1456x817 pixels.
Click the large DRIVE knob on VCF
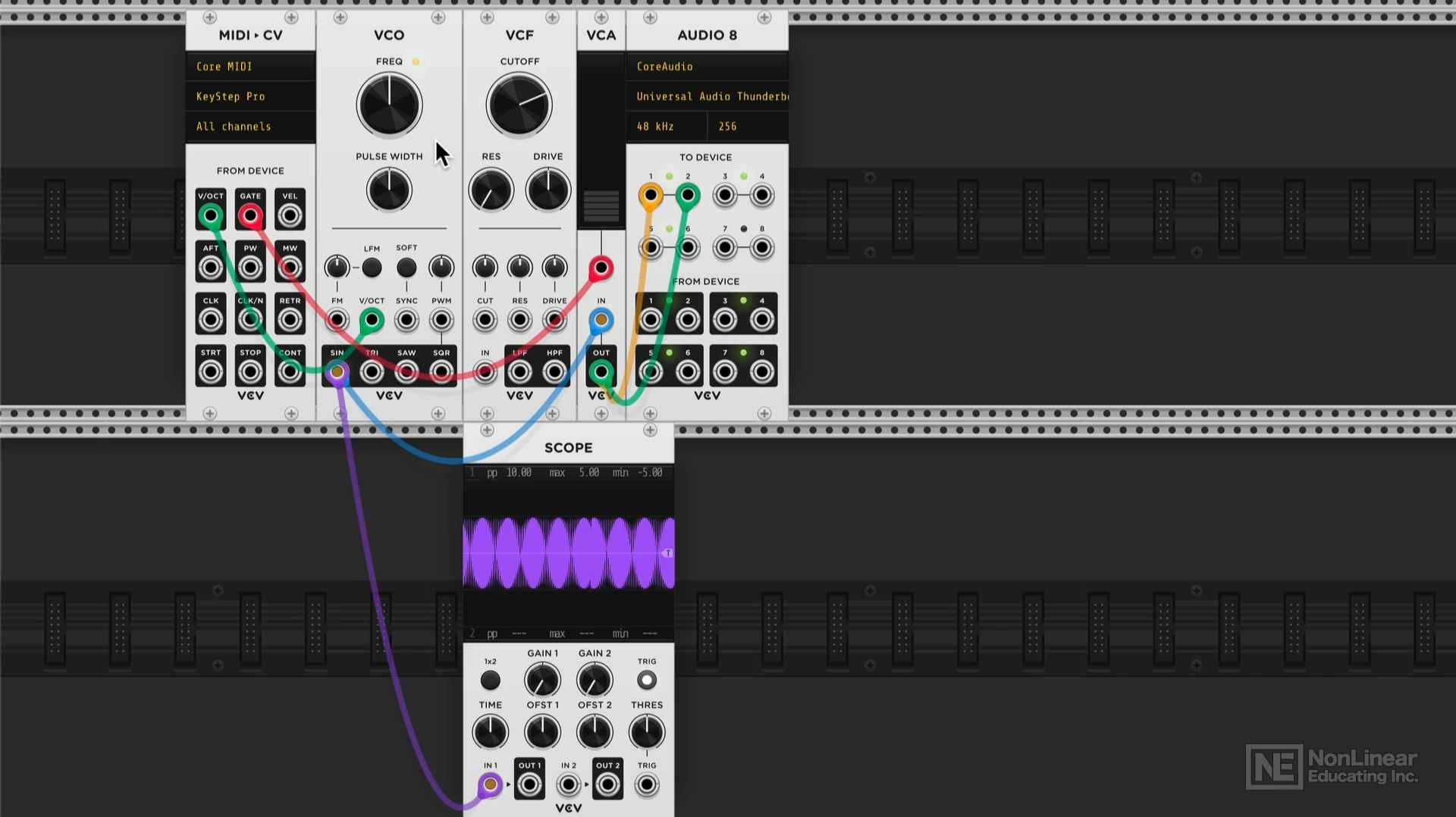click(x=548, y=190)
